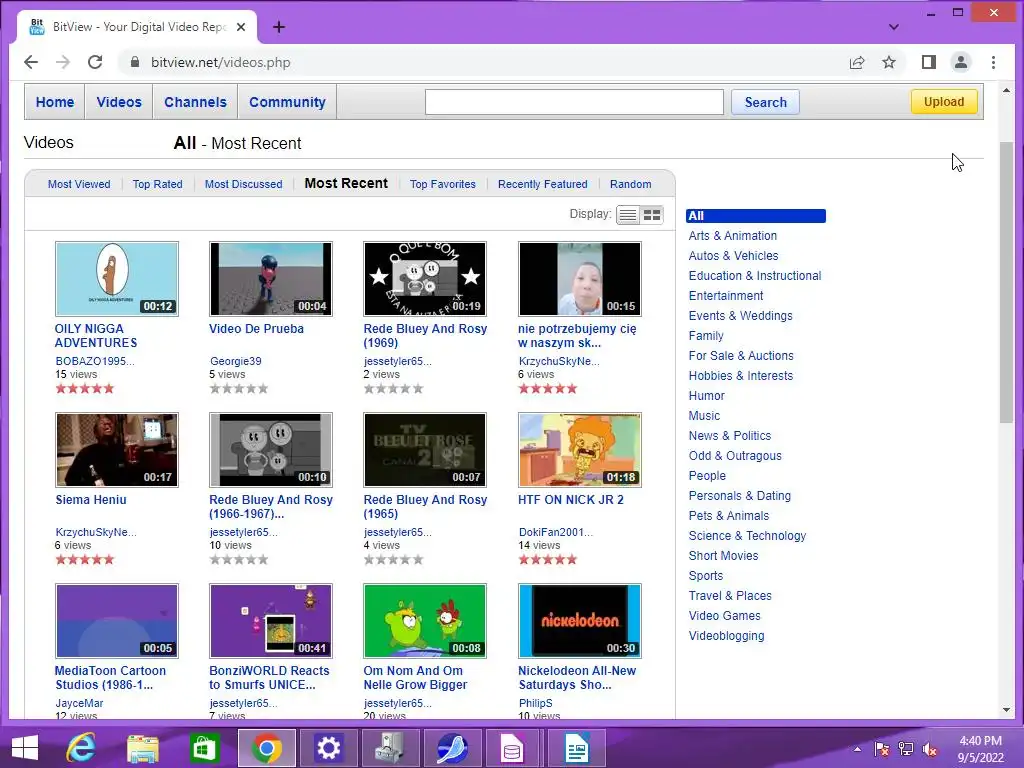Open uploader Georgie39 profile link
The height and width of the screenshot is (768, 1024).
[x=236, y=361]
